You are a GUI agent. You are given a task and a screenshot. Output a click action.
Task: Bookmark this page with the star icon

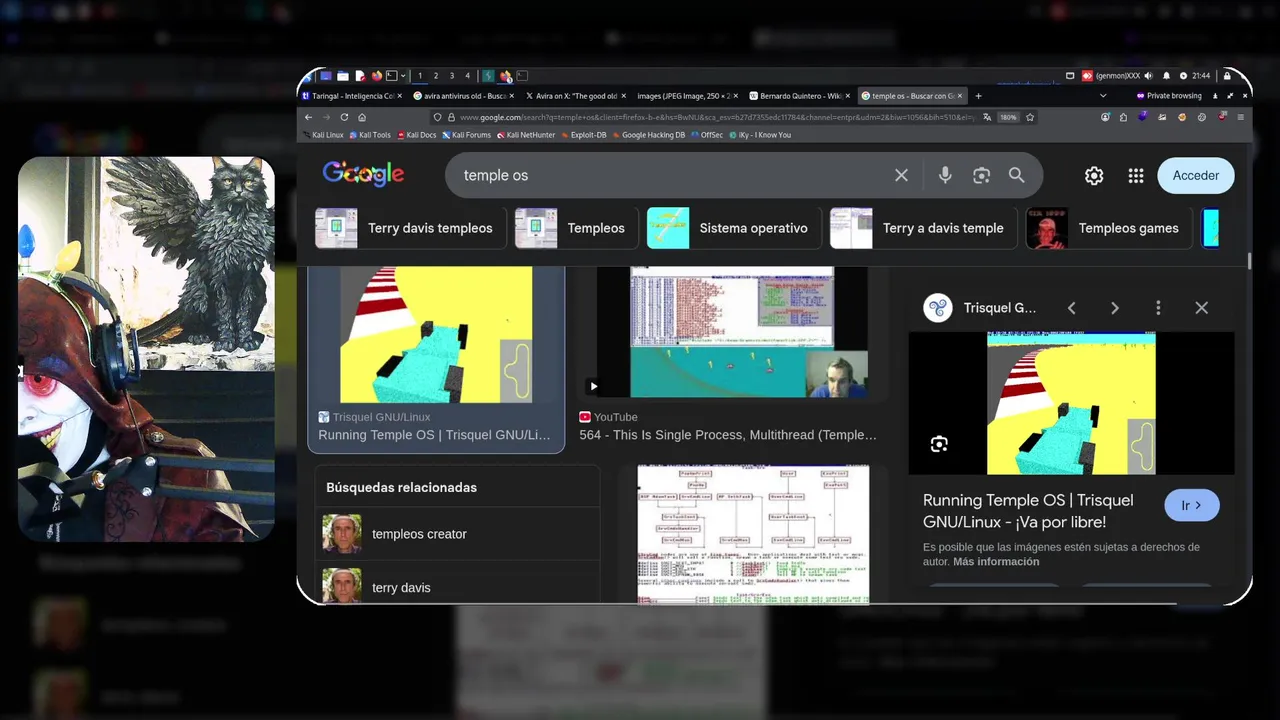click(1030, 117)
